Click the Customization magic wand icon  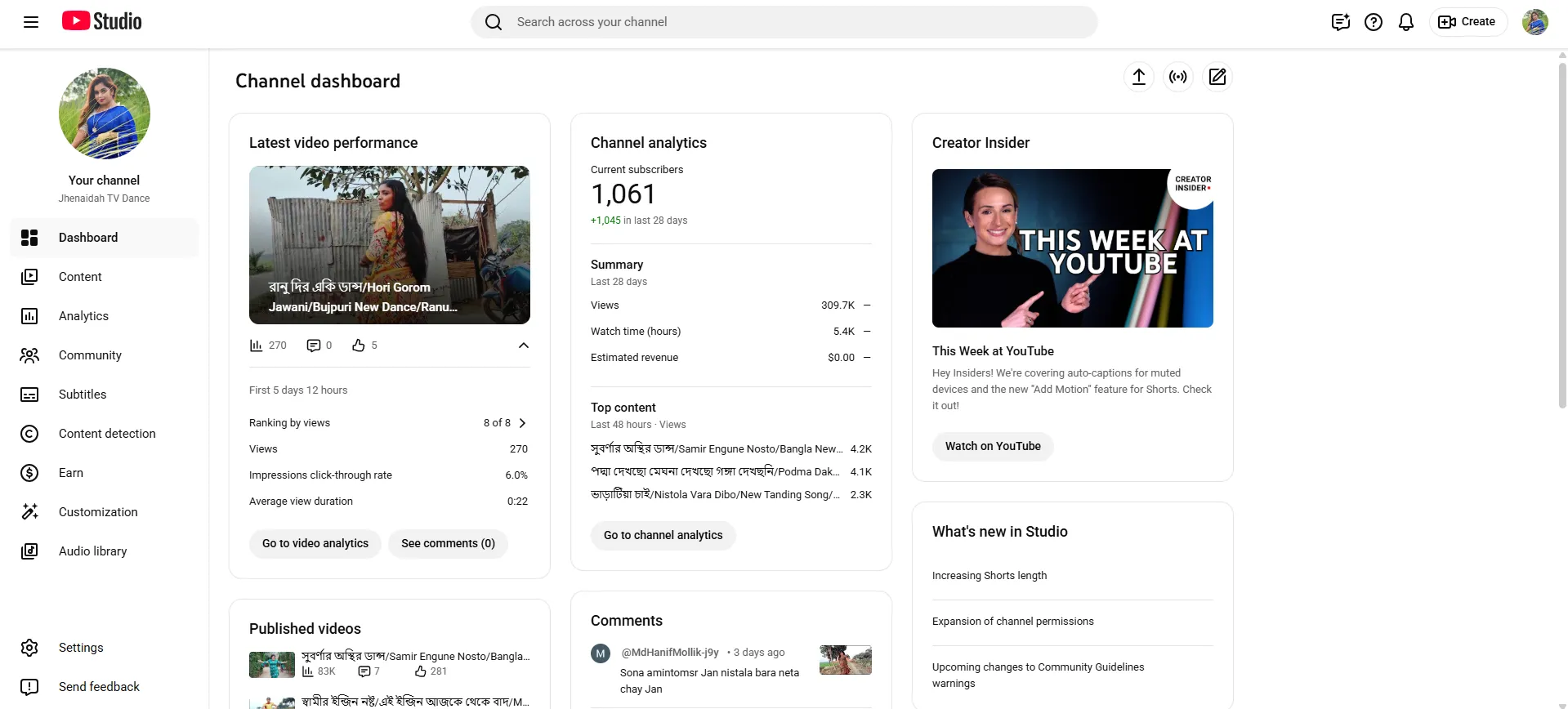click(x=29, y=512)
